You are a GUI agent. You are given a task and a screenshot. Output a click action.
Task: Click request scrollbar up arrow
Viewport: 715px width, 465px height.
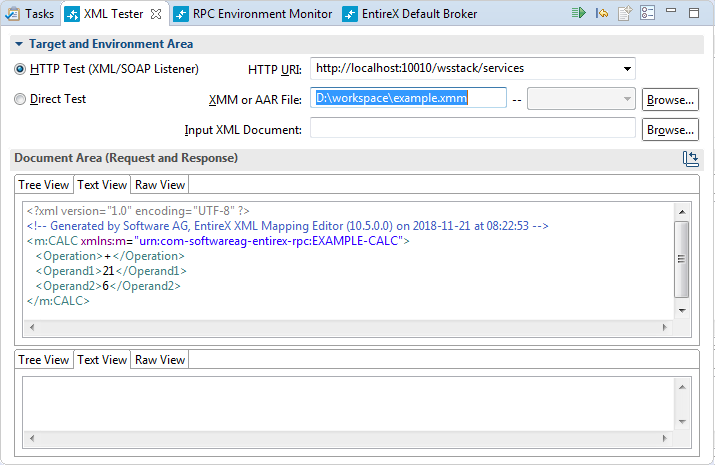click(682, 212)
